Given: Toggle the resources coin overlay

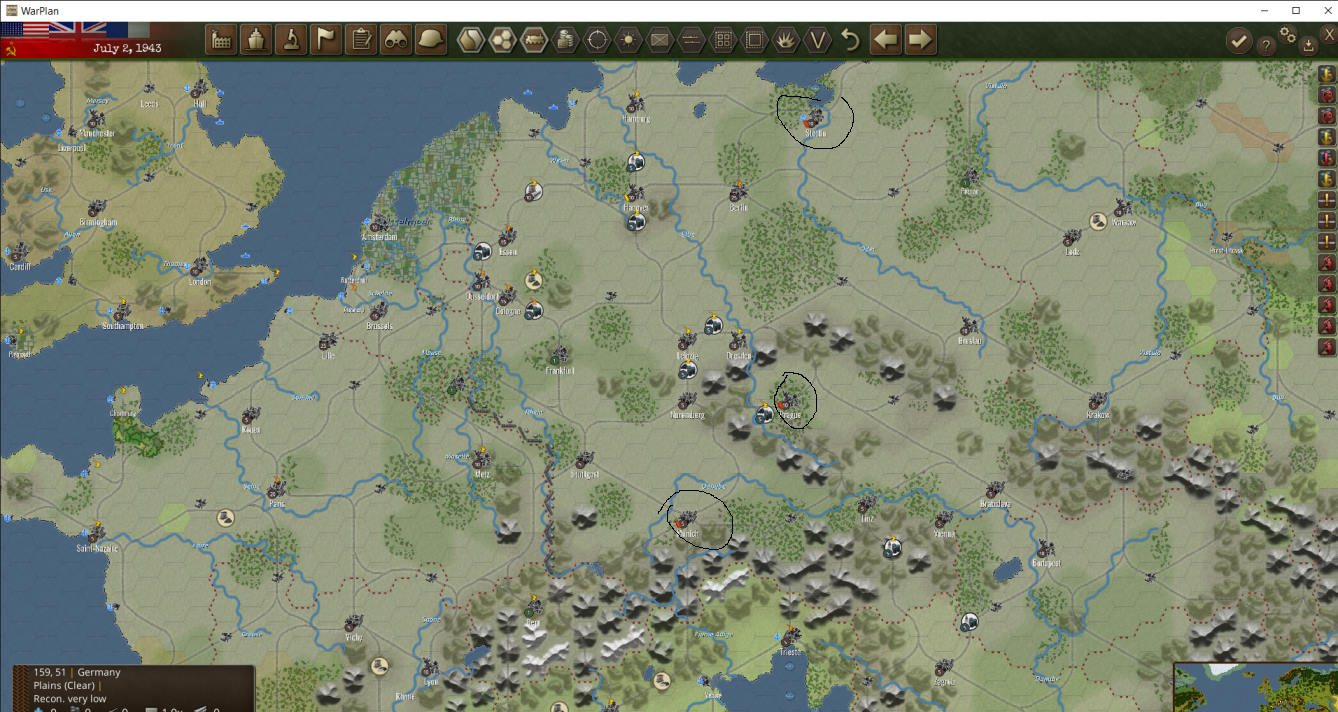Looking at the screenshot, I should pos(567,40).
